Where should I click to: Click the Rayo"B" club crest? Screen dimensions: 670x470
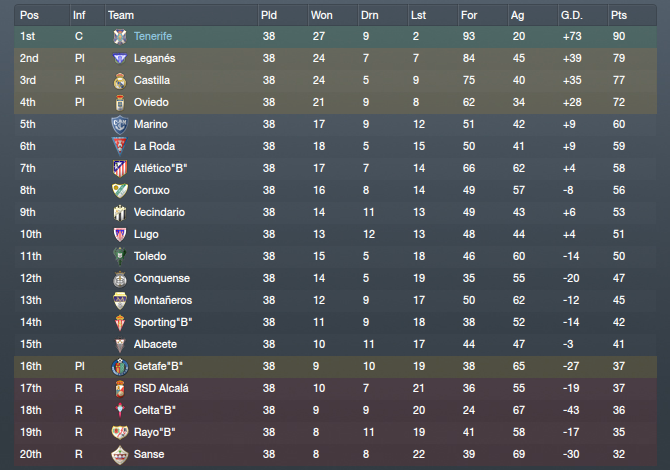pos(120,432)
